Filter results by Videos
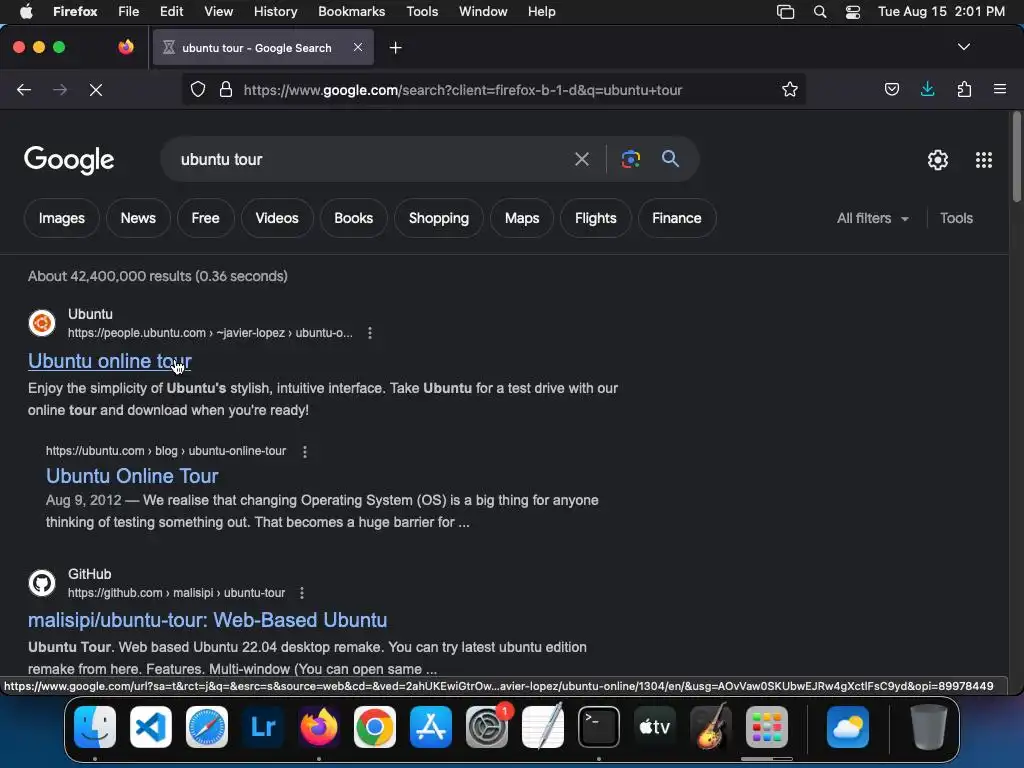 pos(277,218)
